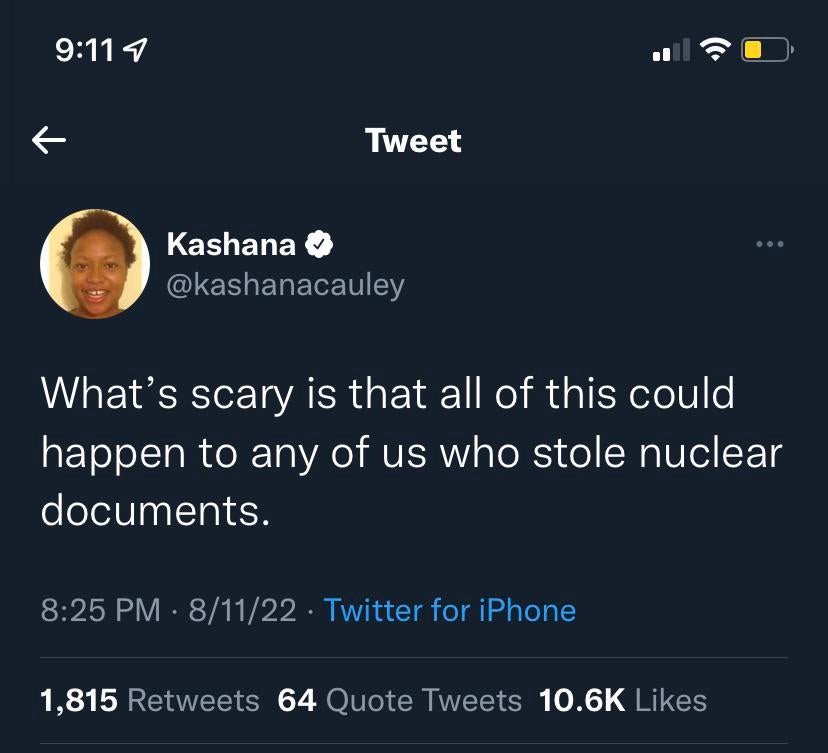Tap the Wi-Fi icon in status bar
This screenshot has width=828, height=753.
(714, 49)
